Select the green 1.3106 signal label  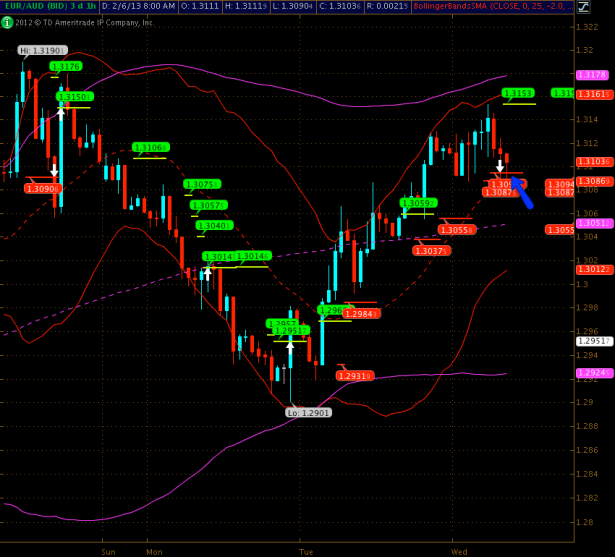click(150, 148)
